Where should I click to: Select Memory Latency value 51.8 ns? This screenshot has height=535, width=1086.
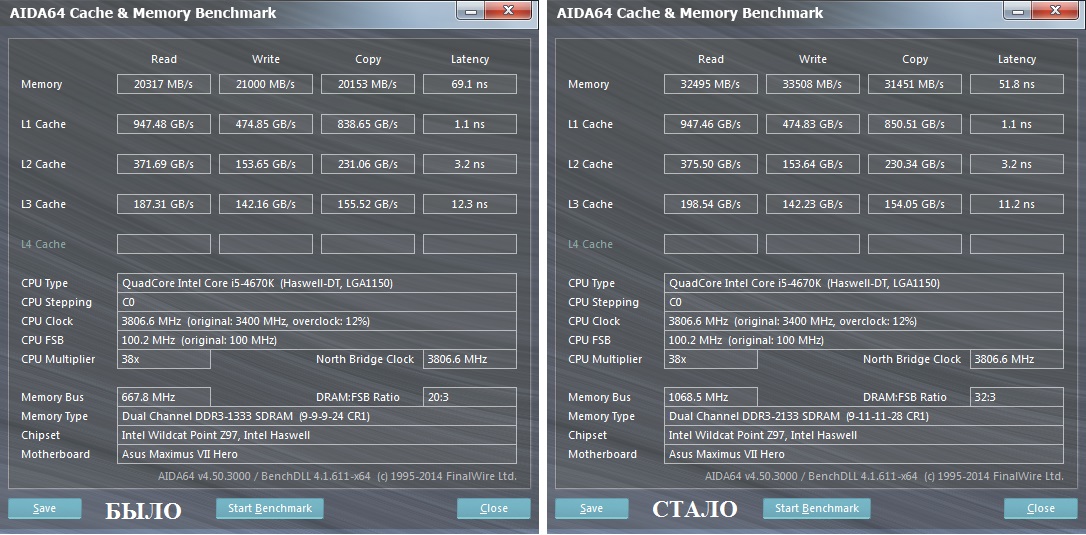point(1017,84)
